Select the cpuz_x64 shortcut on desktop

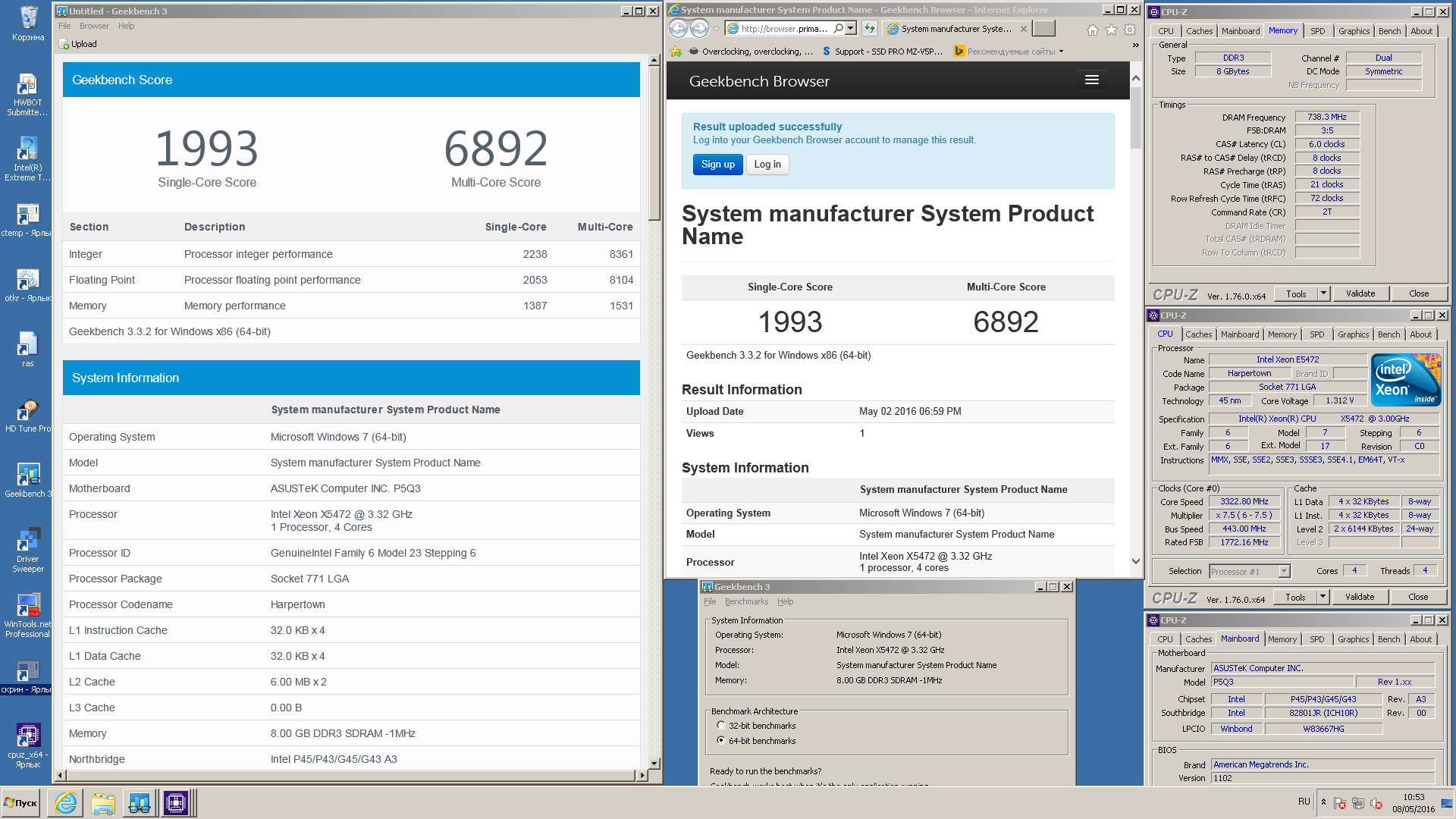tap(27, 747)
